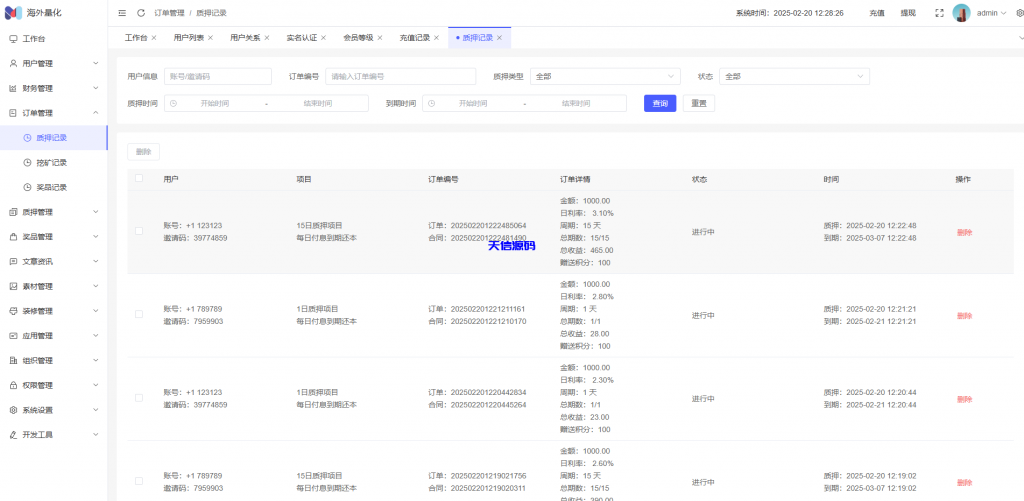Switch to the 实名认证 tab
This screenshot has height=501, width=1024.
pyautogui.click(x=302, y=38)
